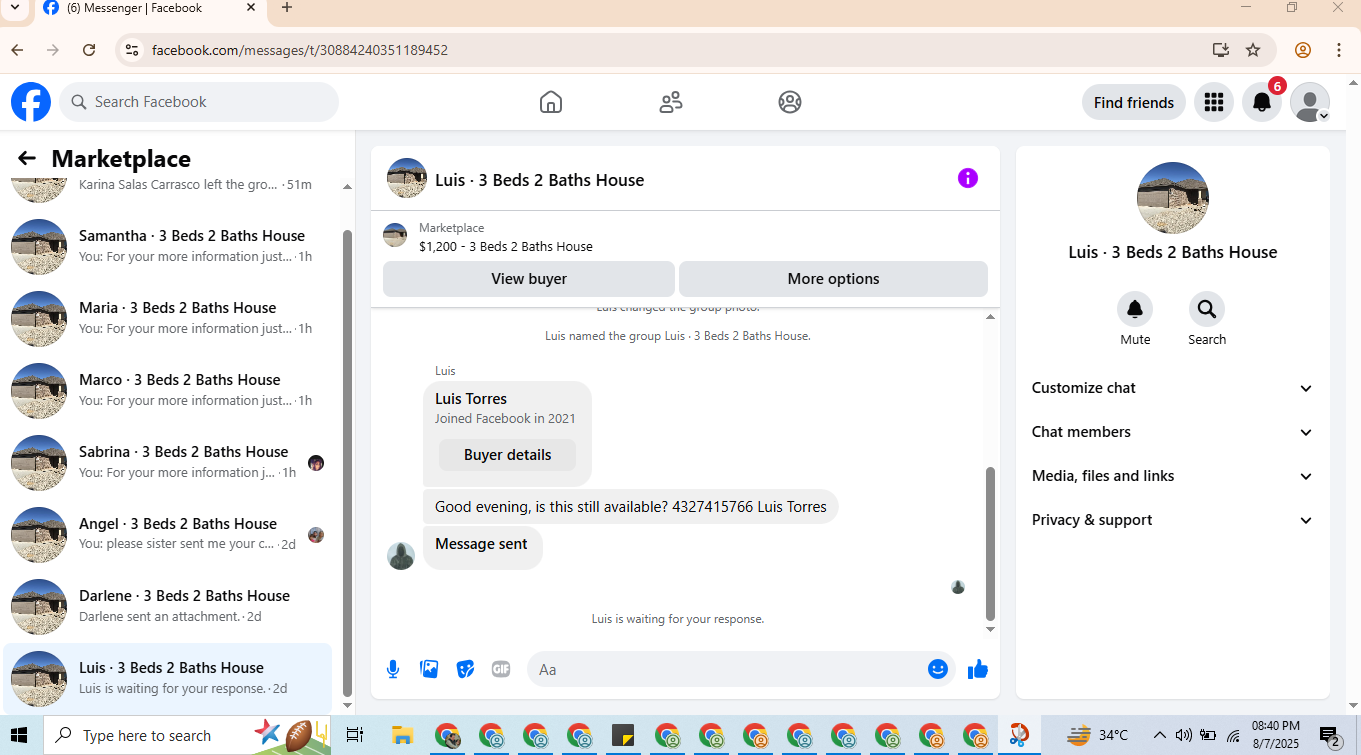1361x755 pixels.
Task: View site information icon in address bar
Action: click(x=131, y=50)
